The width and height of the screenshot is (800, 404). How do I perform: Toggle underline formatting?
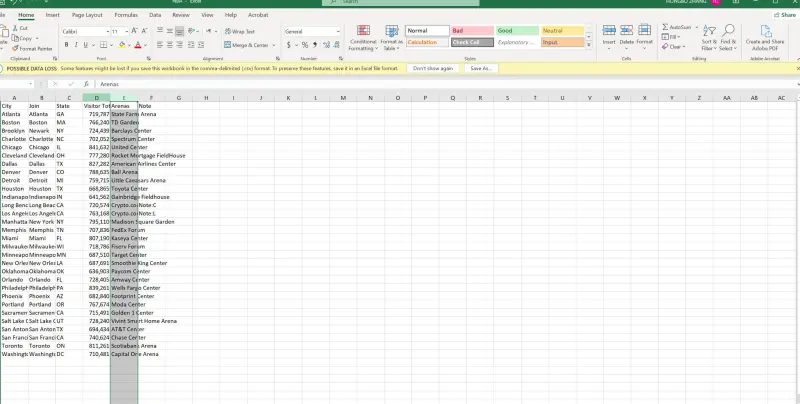pos(85,45)
